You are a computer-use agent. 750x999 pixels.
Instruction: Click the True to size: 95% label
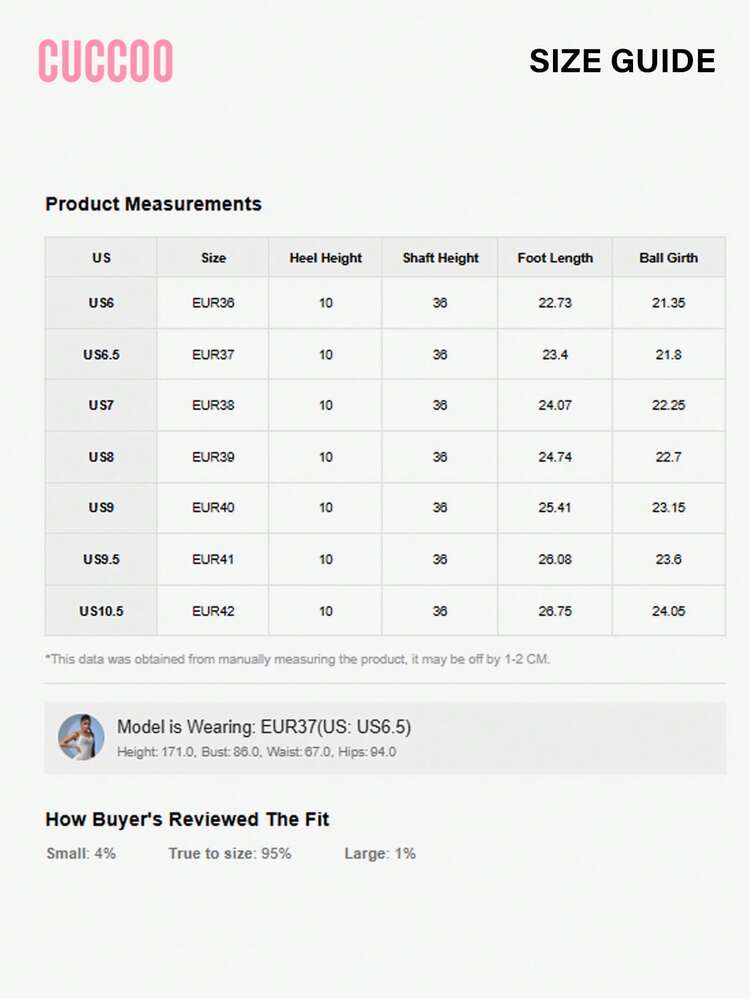(x=229, y=854)
